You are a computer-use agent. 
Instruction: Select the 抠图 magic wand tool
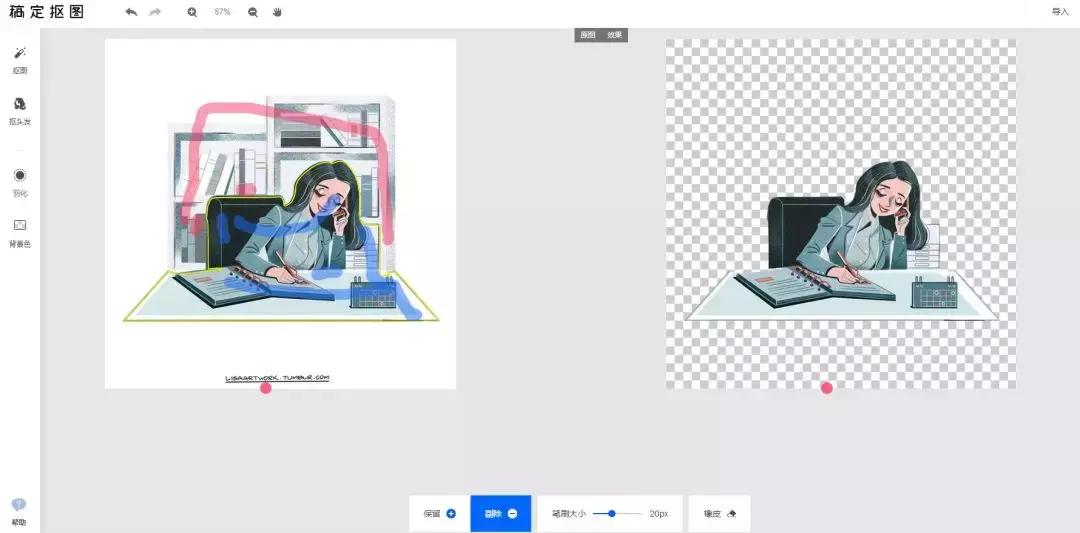pos(19,57)
